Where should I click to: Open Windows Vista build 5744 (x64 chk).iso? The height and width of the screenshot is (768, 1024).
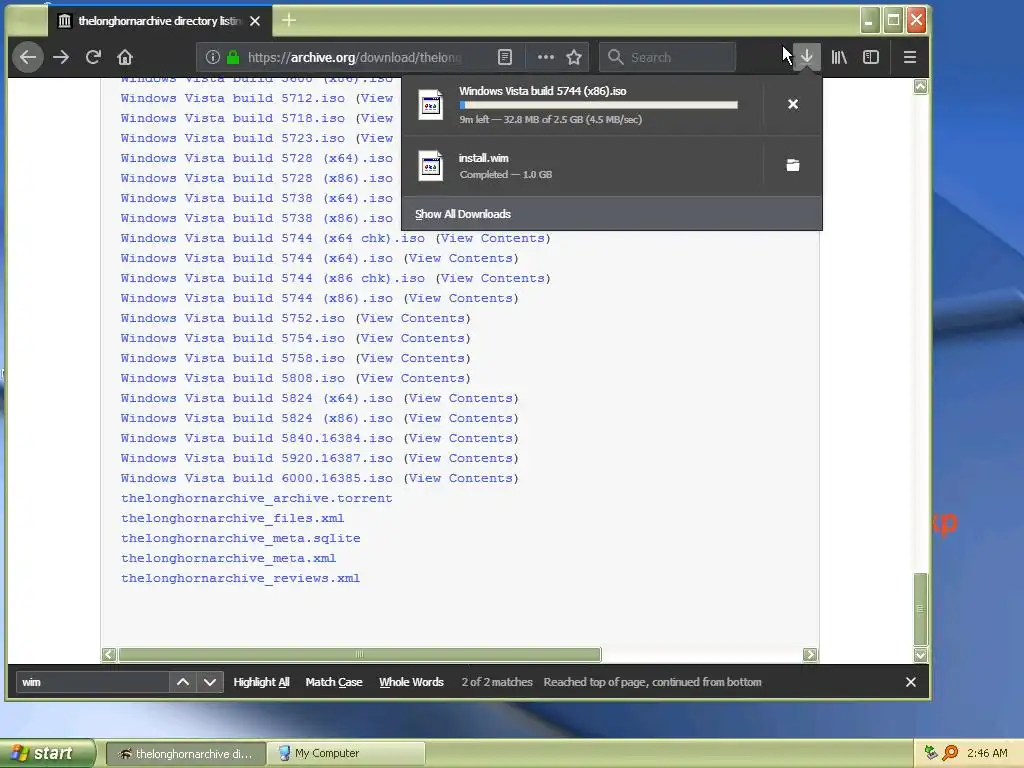[272, 238]
